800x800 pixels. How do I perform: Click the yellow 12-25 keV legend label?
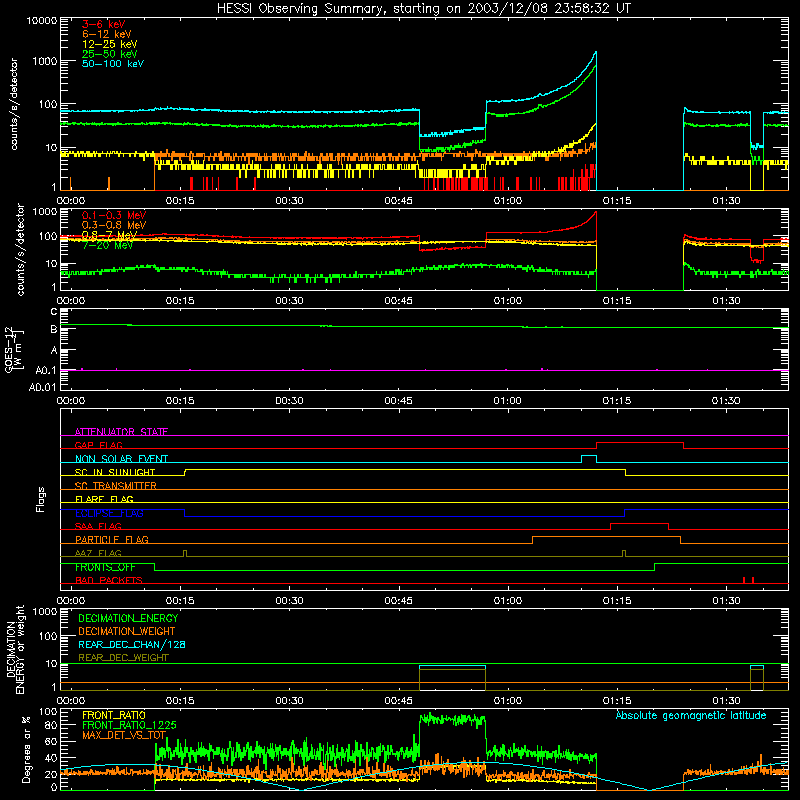[x=110, y=44]
